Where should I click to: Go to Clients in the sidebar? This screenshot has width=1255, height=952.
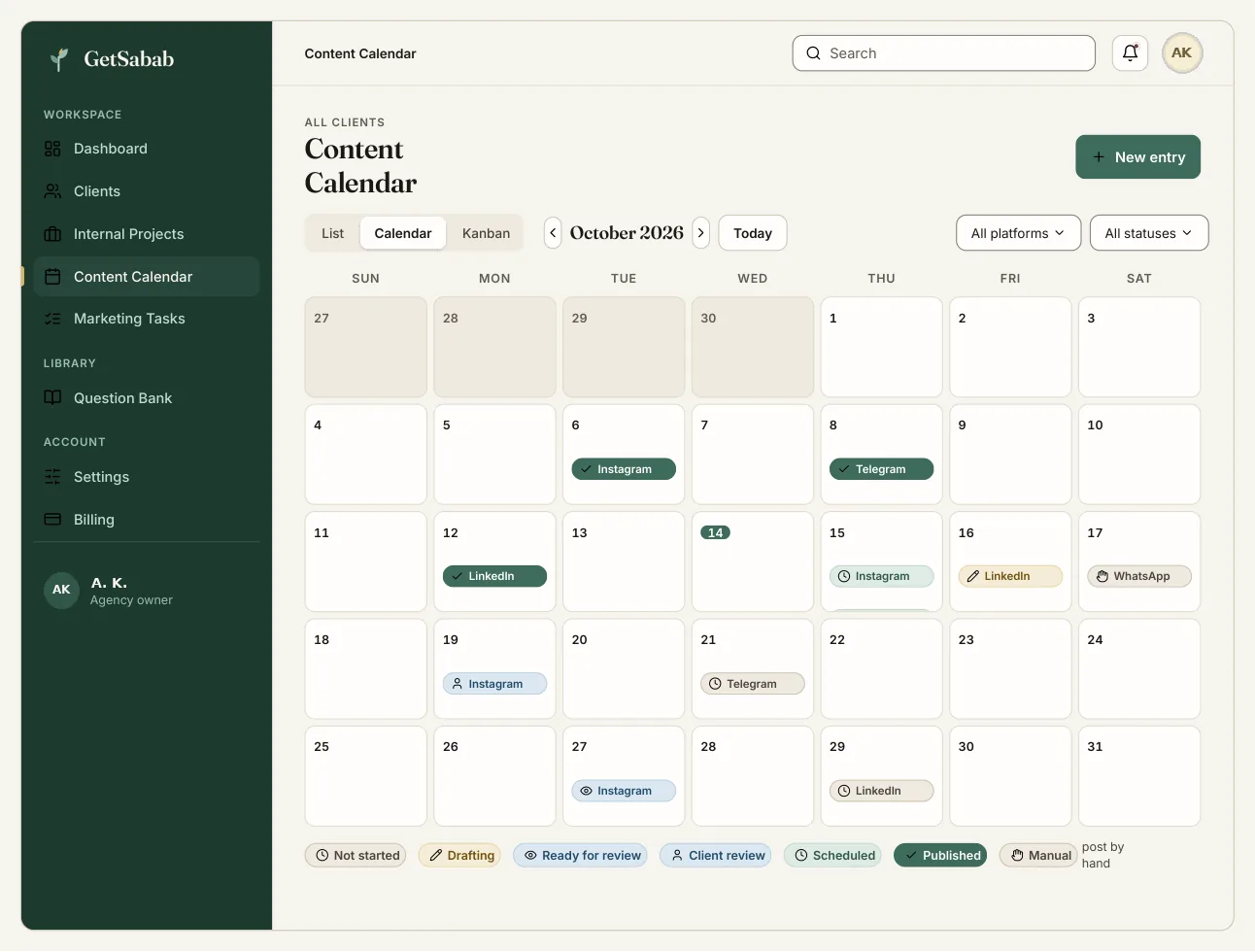pyautogui.click(x=147, y=191)
